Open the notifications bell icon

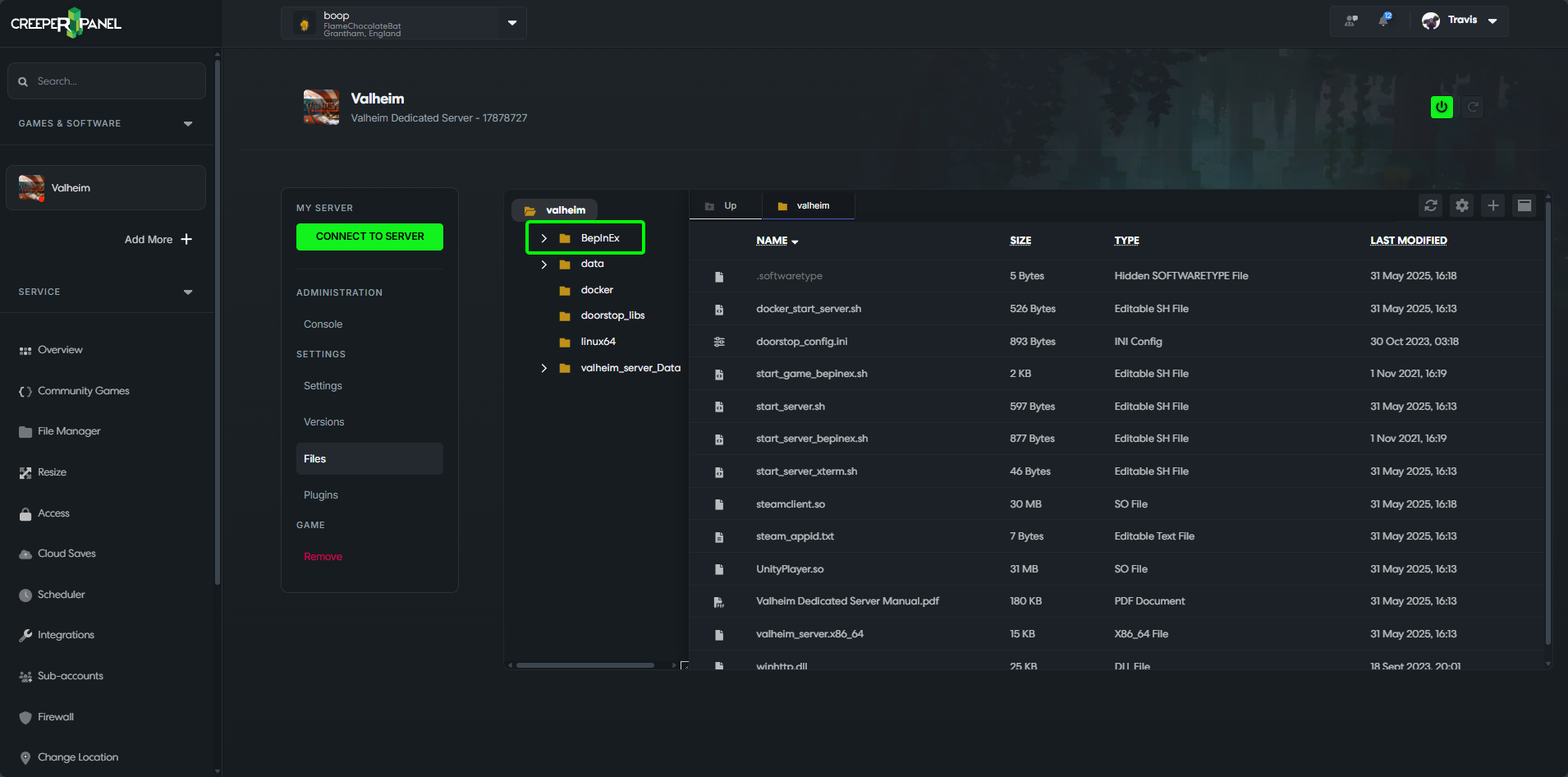1384,20
